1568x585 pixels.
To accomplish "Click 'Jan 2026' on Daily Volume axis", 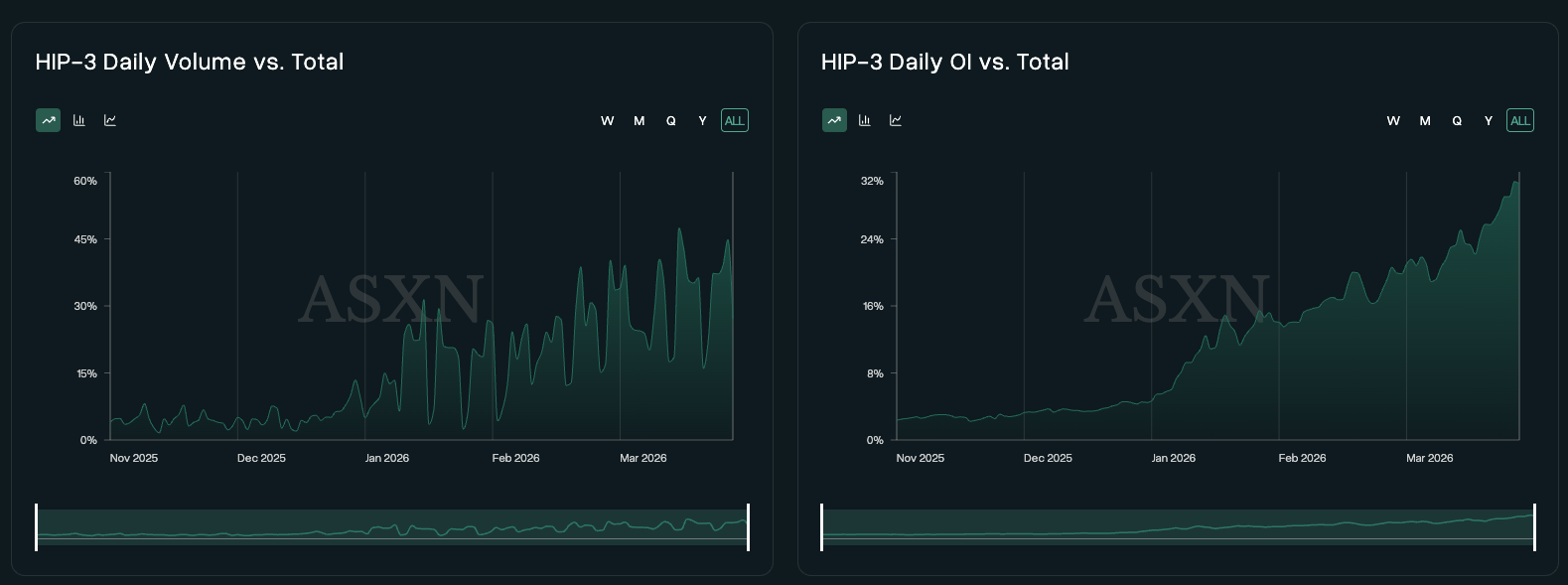I will point(387,458).
